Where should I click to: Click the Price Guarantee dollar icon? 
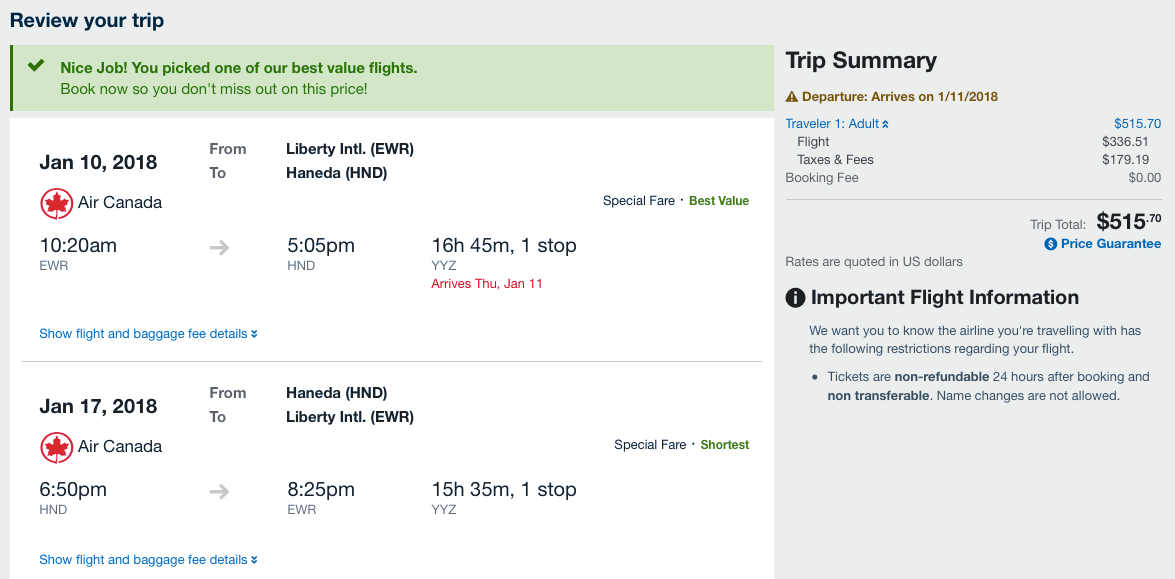[1051, 244]
